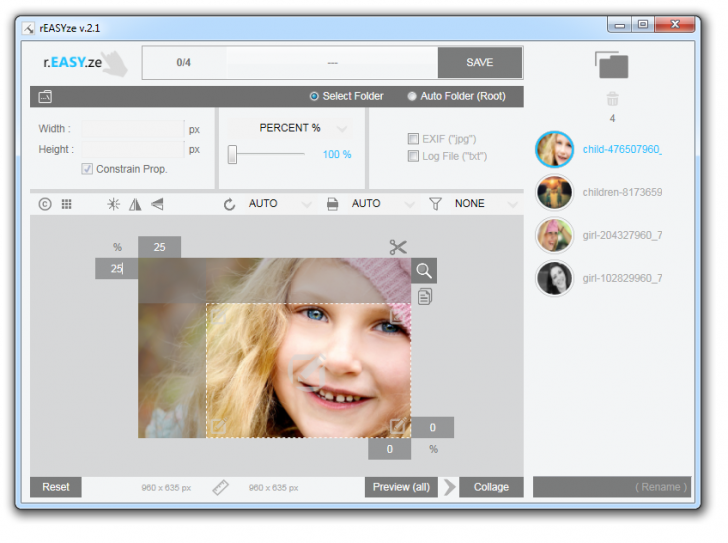Click the r.EASY.ze logo
Screen dimensions: 728x543
85,63
